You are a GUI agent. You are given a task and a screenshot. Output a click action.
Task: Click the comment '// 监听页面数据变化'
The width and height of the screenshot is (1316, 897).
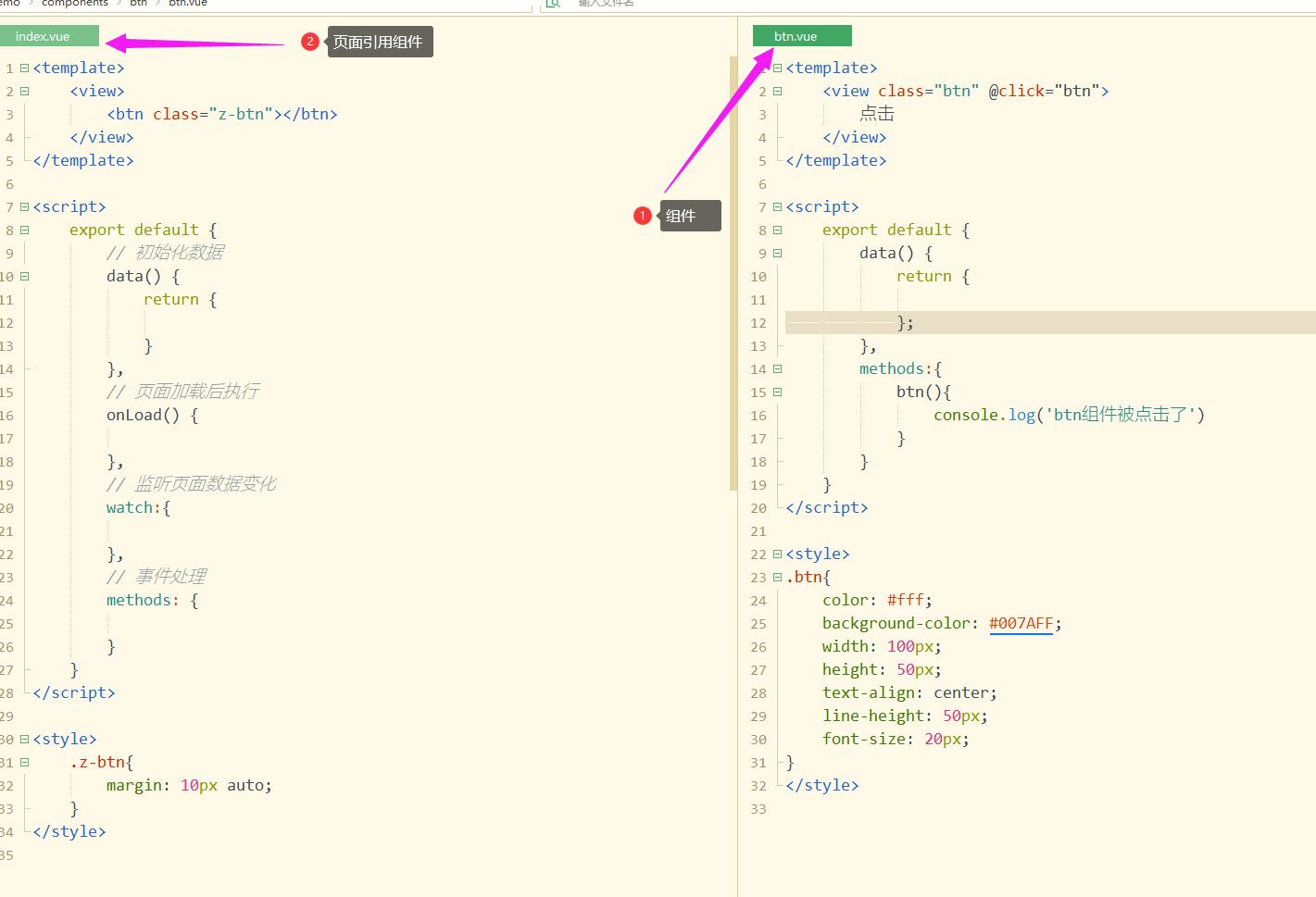pos(191,484)
